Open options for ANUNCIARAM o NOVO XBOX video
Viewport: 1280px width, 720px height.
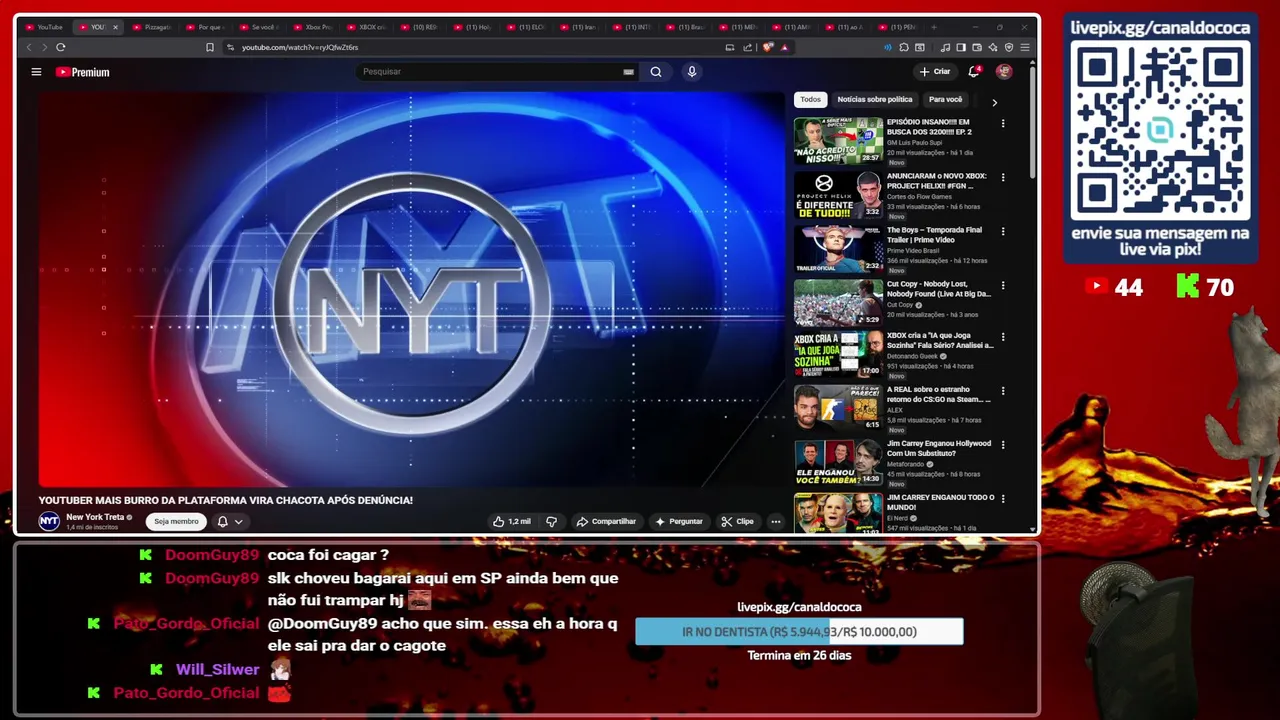point(1003,178)
